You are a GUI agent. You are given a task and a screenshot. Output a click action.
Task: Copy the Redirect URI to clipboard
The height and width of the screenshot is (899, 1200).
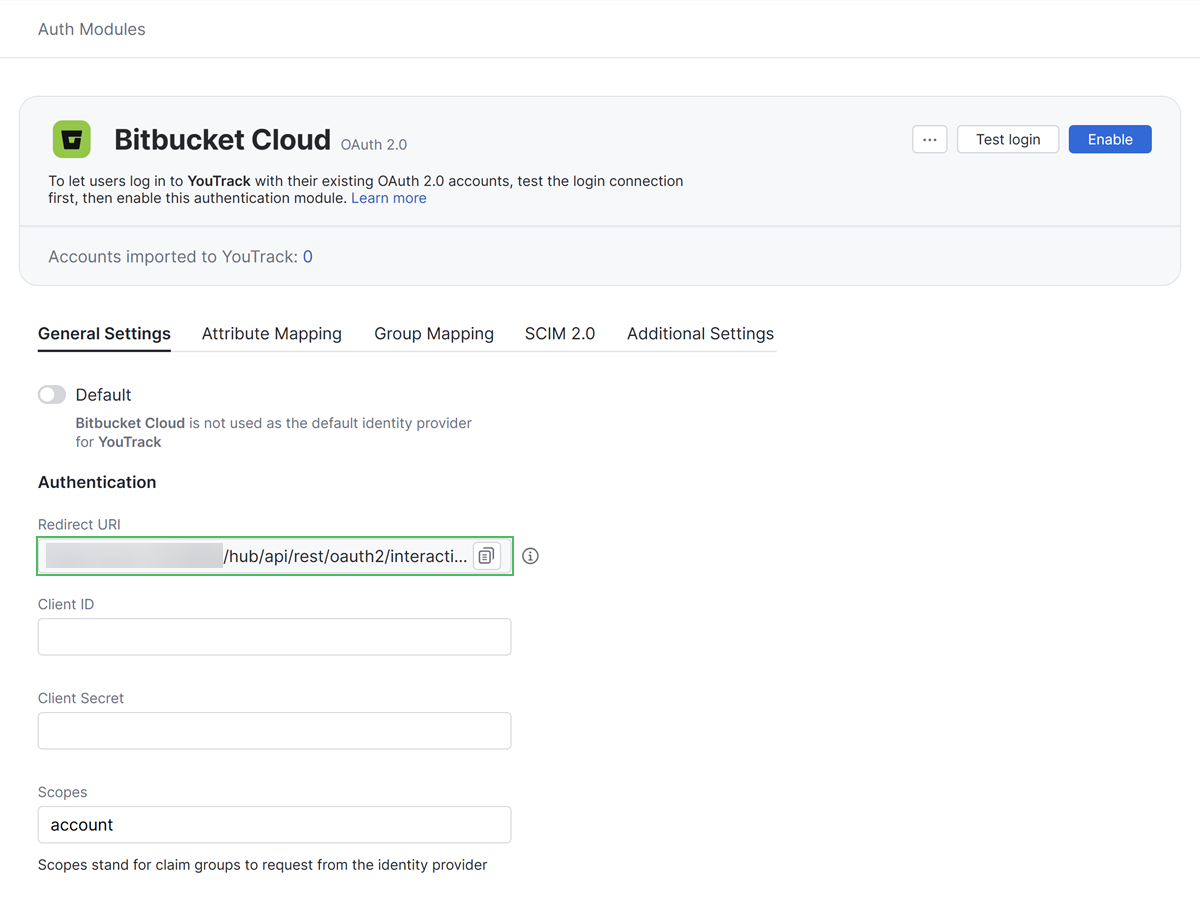(x=486, y=556)
